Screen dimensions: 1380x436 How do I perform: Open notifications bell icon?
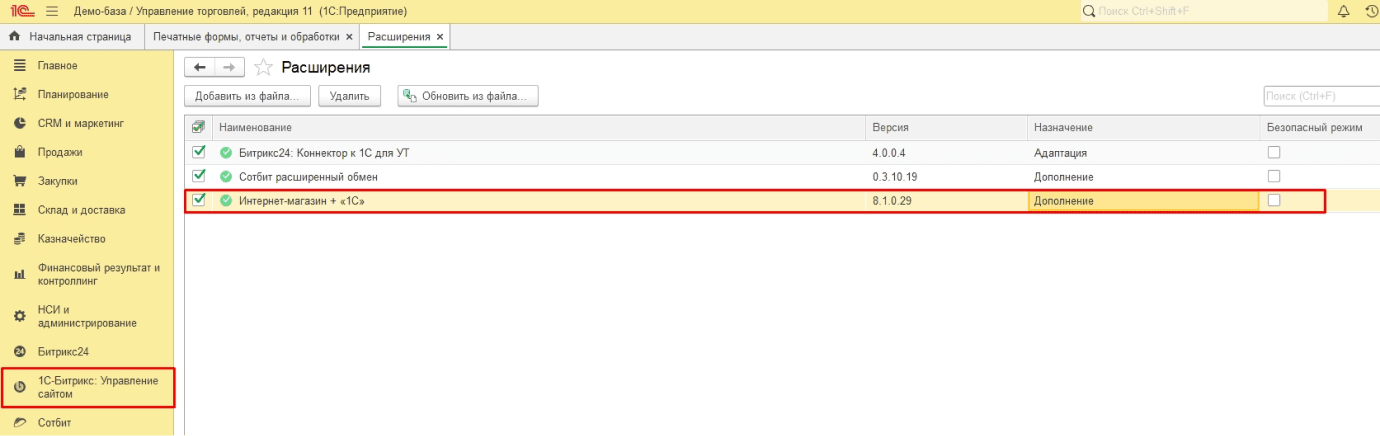[1343, 11]
